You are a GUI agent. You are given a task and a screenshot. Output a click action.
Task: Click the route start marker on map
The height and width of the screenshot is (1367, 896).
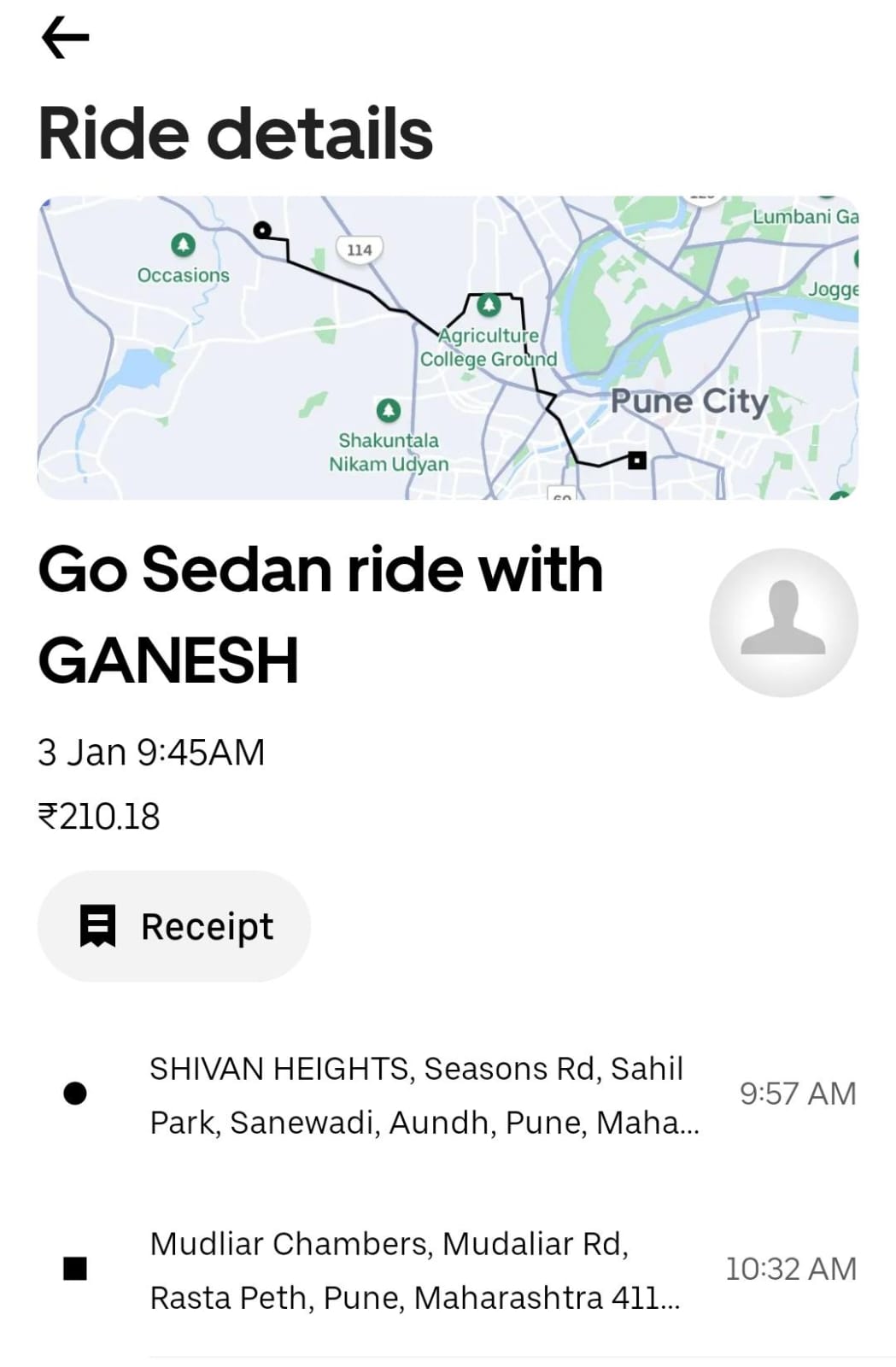tap(263, 230)
